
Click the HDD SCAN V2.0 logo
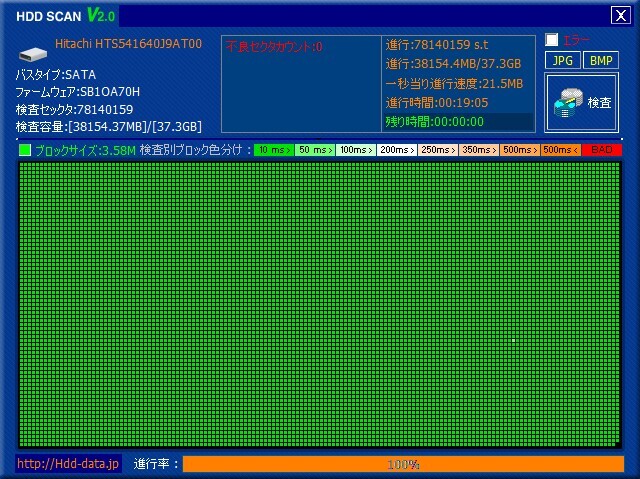pyautogui.click(x=65, y=16)
